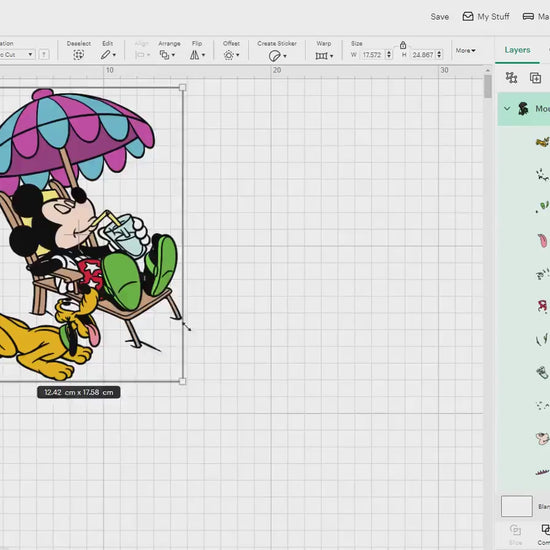The height and width of the screenshot is (550, 550).
Task: Click the '12.42 cm x 17.58 cm' label
Action: click(79, 392)
